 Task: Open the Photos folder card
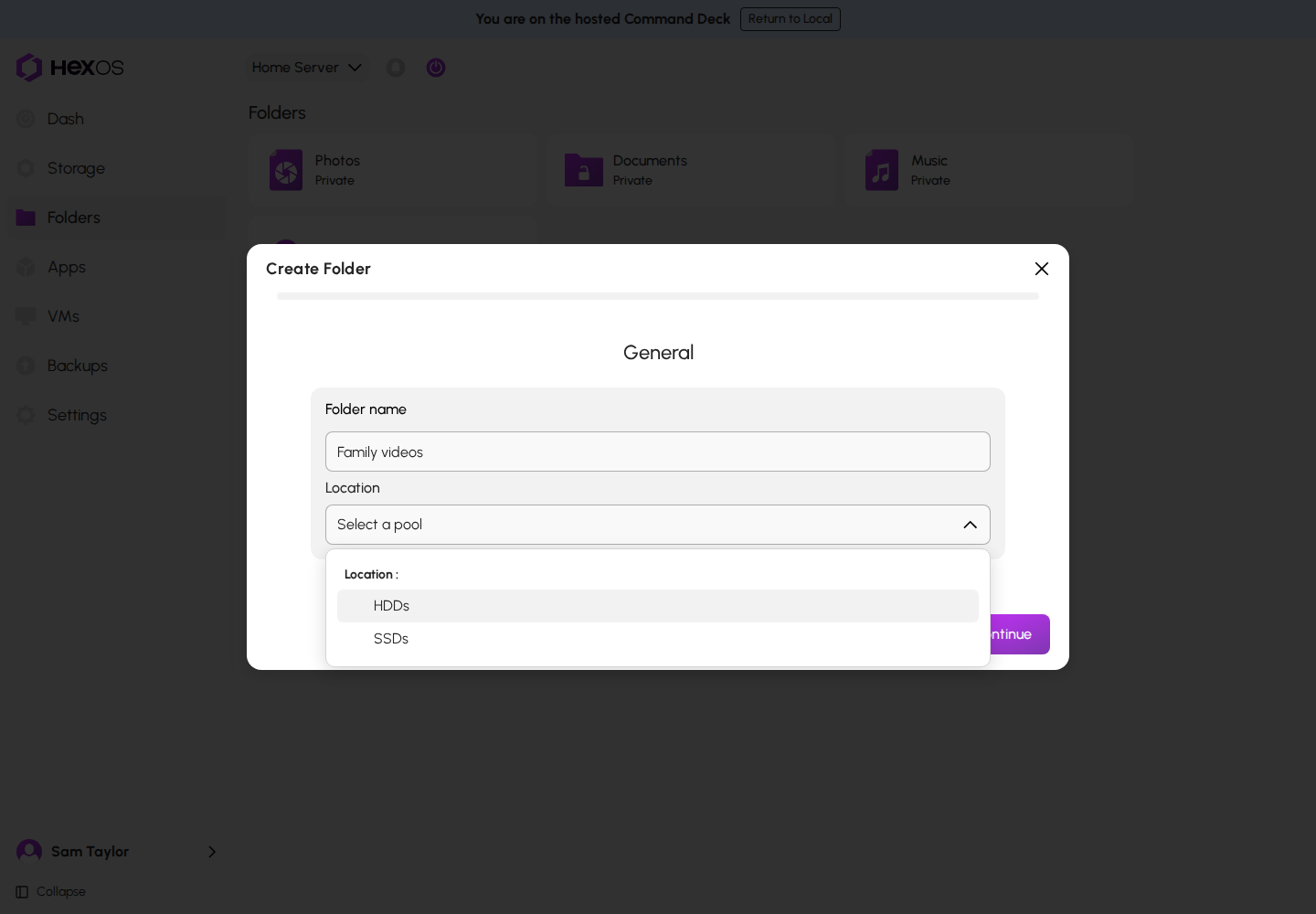pyautogui.click(x=392, y=170)
